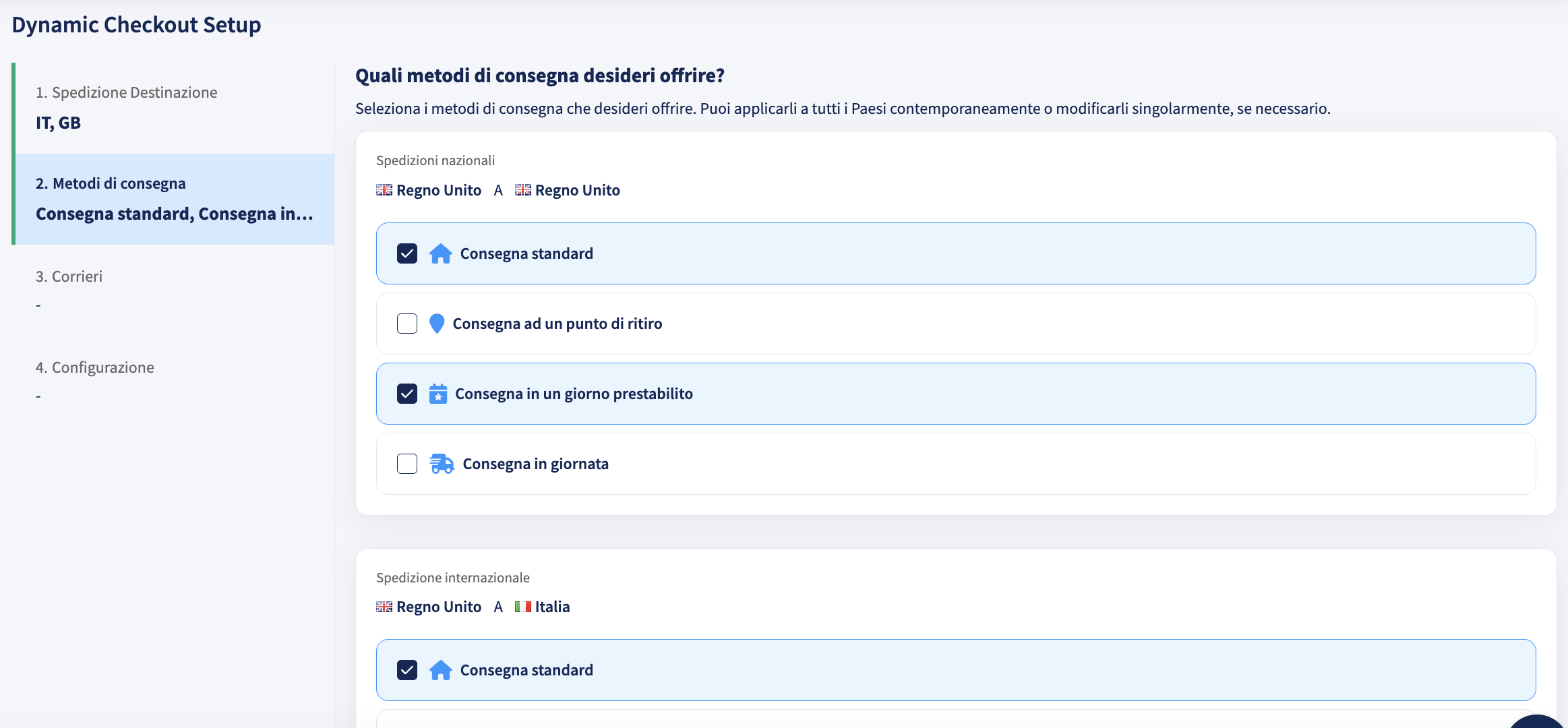Uncheck Consegna standard for domestic UK shipping
This screenshot has height=728, width=1568.
[x=407, y=253]
